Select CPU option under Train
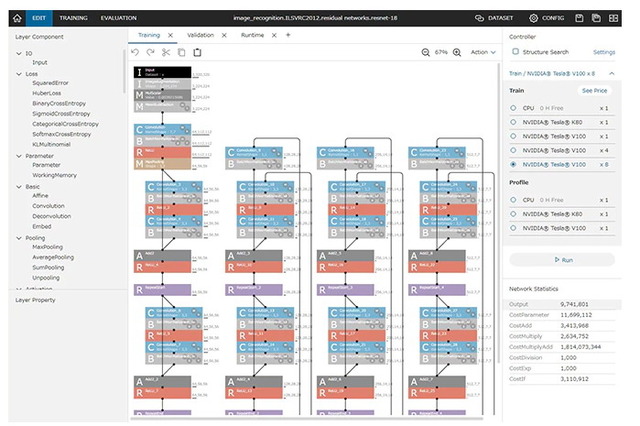 pos(513,108)
